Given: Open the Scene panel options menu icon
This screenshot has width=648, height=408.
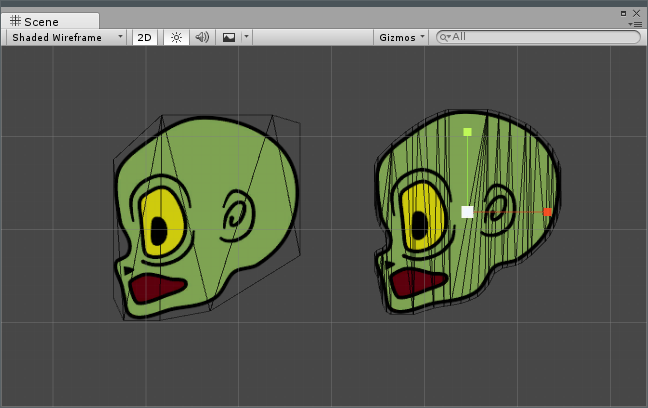Looking at the screenshot, I should tap(635, 23).
